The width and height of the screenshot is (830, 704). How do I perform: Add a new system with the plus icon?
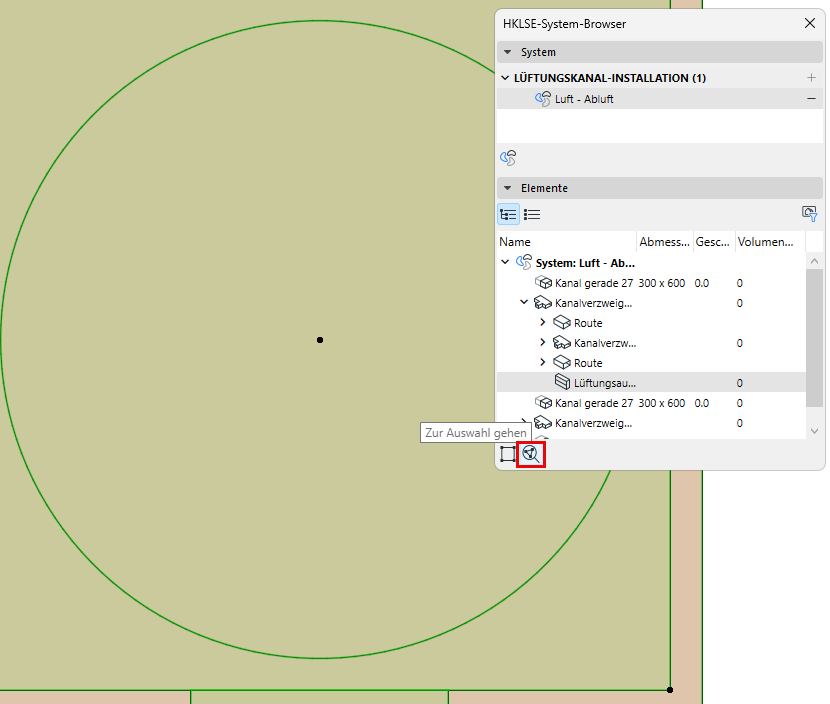tap(811, 78)
